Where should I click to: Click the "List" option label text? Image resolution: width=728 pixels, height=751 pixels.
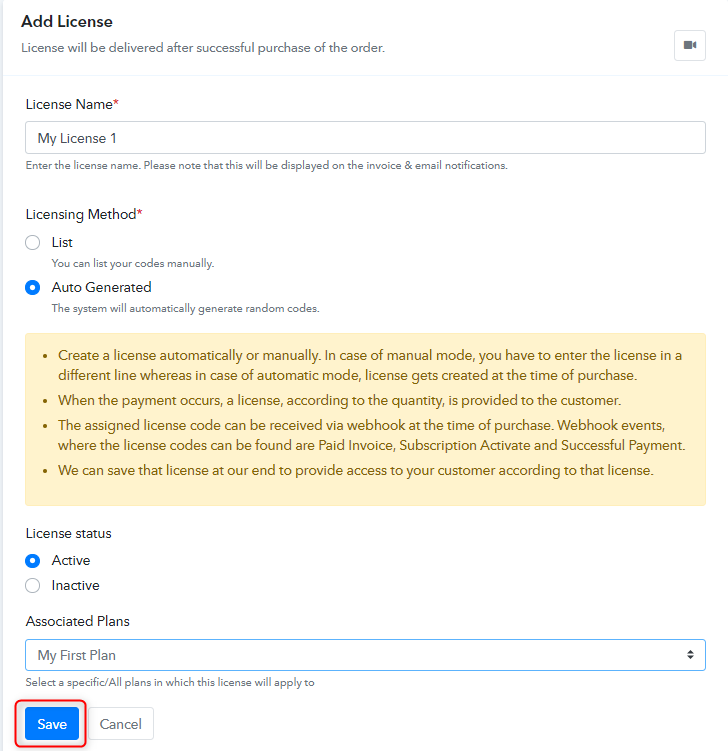click(x=62, y=242)
